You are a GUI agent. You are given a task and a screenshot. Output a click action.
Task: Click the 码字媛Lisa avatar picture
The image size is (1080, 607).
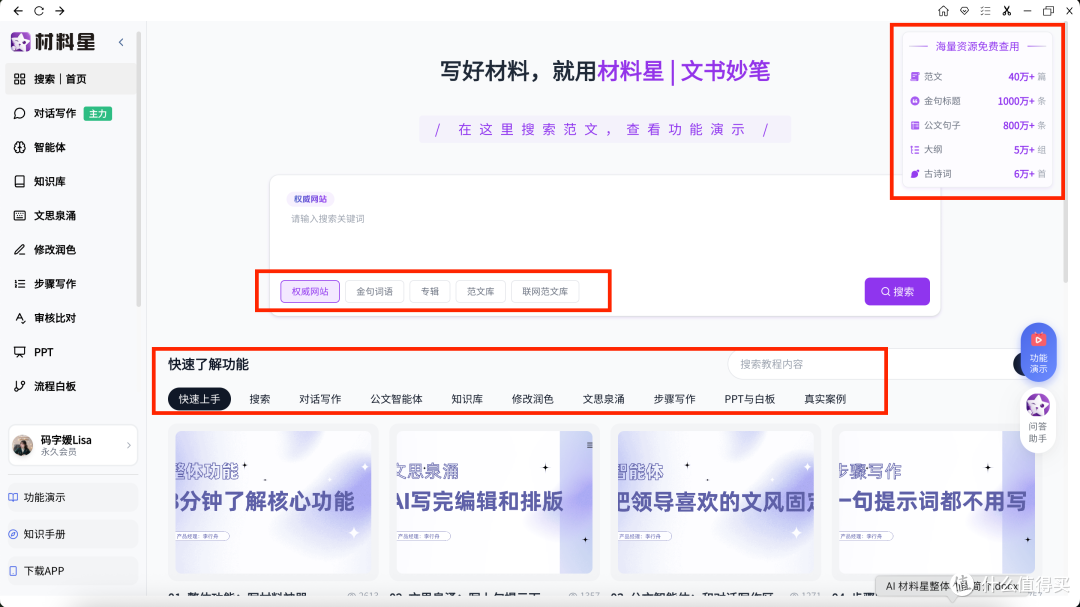[x=23, y=446]
